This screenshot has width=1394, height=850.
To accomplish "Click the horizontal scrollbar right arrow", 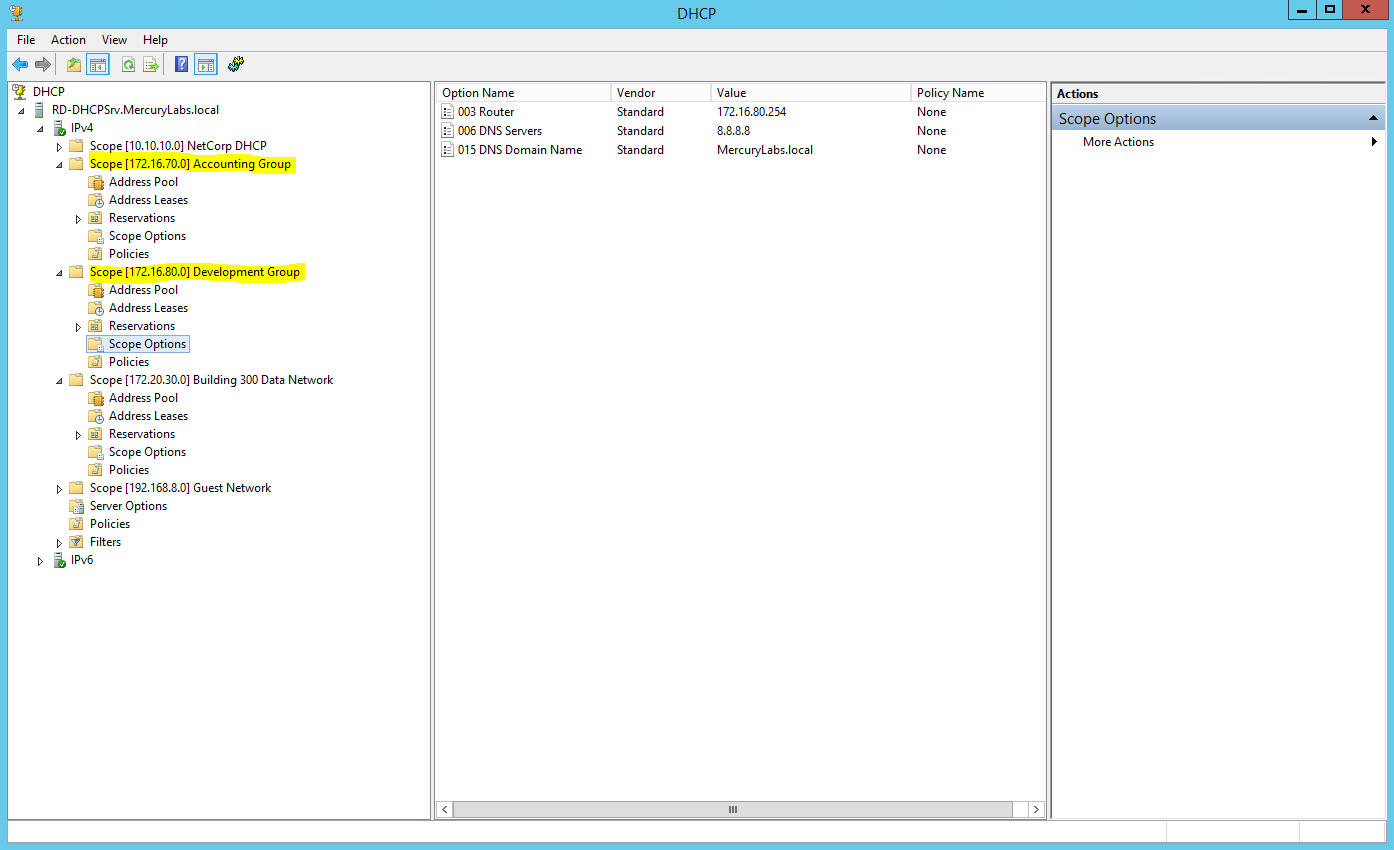I will [1036, 809].
